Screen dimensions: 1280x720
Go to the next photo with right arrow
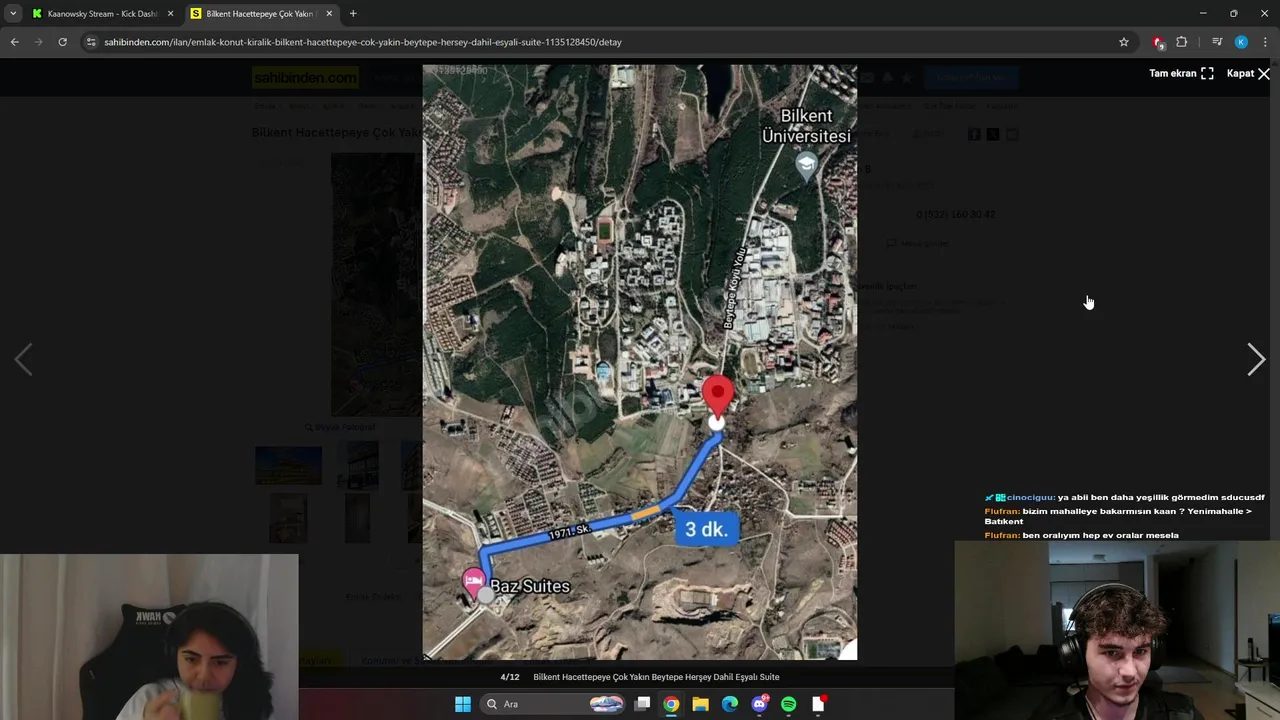pyautogui.click(x=1256, y=360)
